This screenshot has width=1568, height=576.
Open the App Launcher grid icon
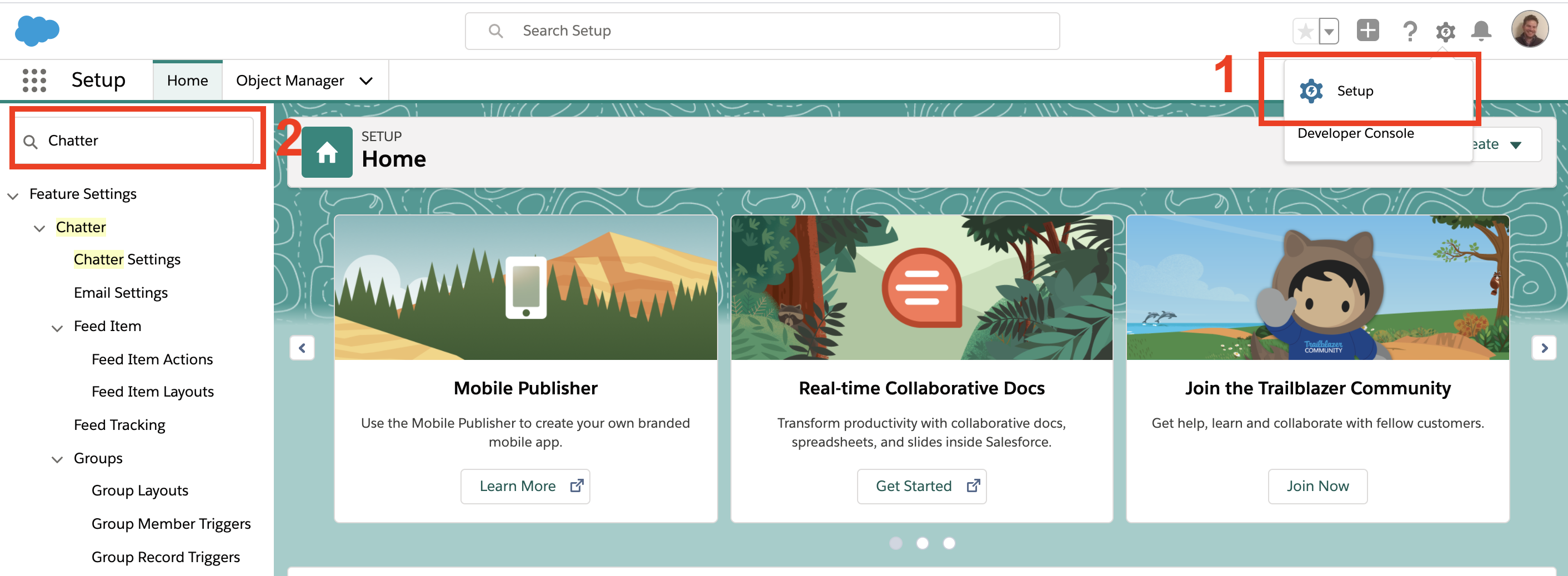tap(34, 81)
